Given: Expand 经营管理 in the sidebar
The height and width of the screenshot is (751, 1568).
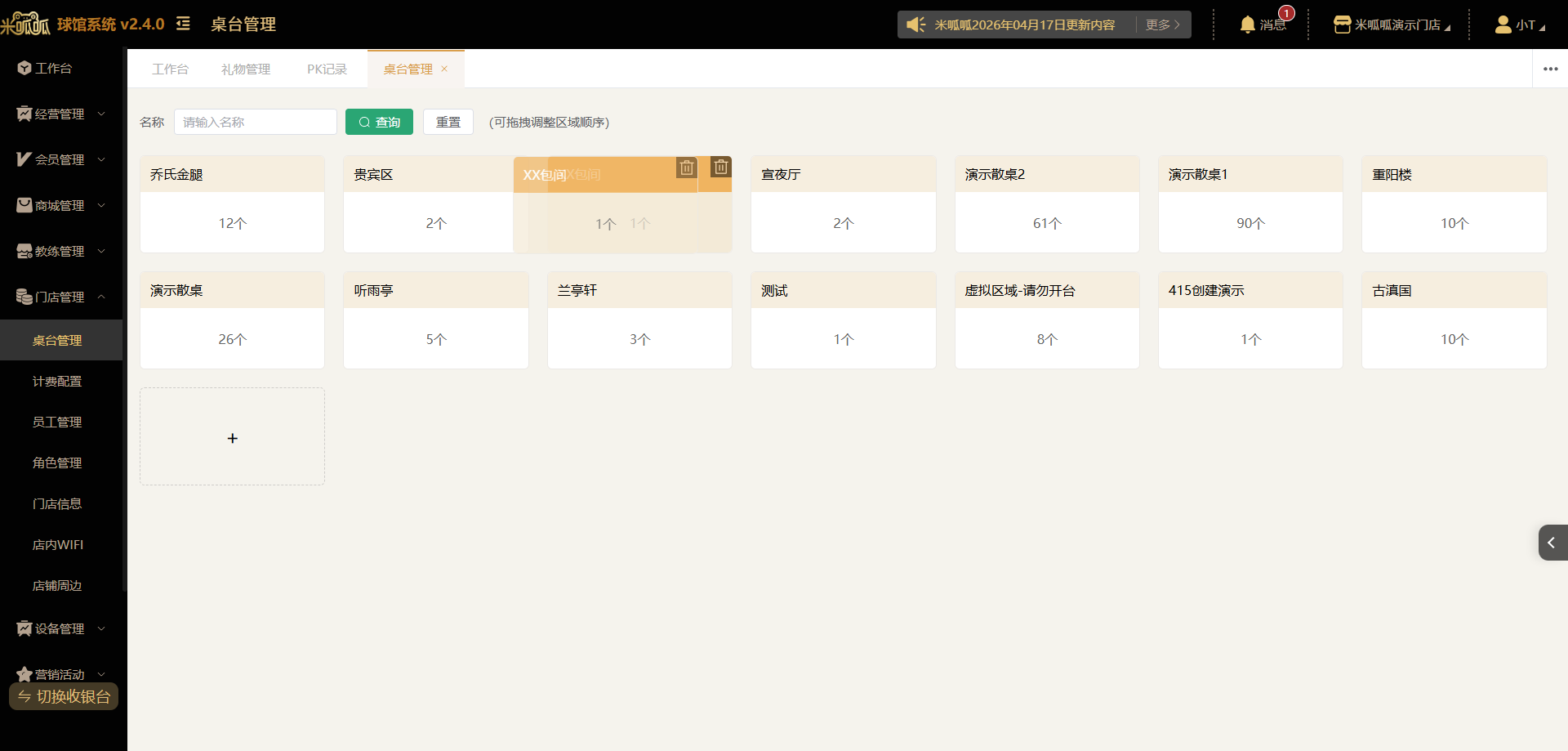Looking at the screenshot, I should point(61,114).
